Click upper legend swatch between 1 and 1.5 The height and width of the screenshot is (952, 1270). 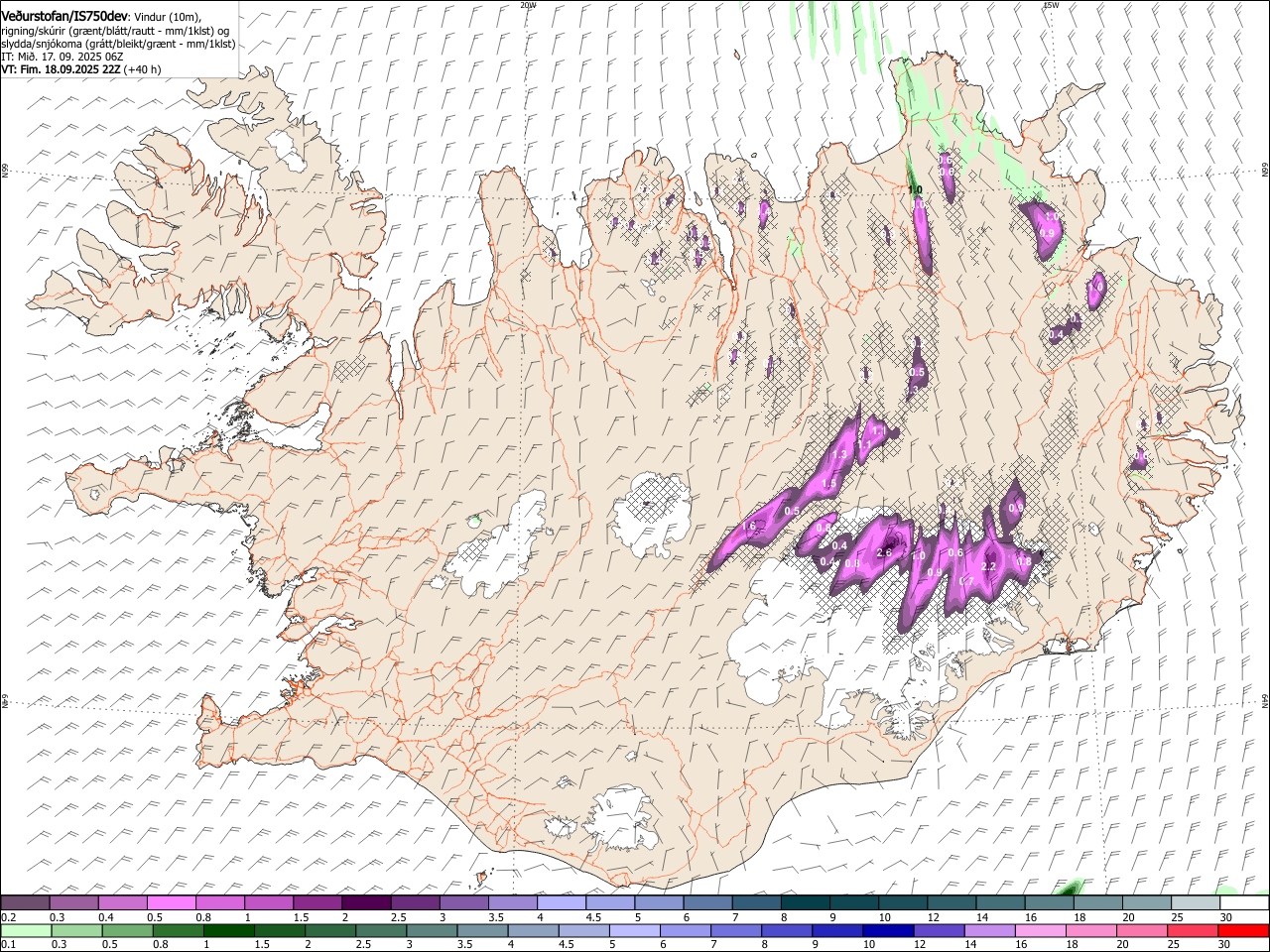269,902
